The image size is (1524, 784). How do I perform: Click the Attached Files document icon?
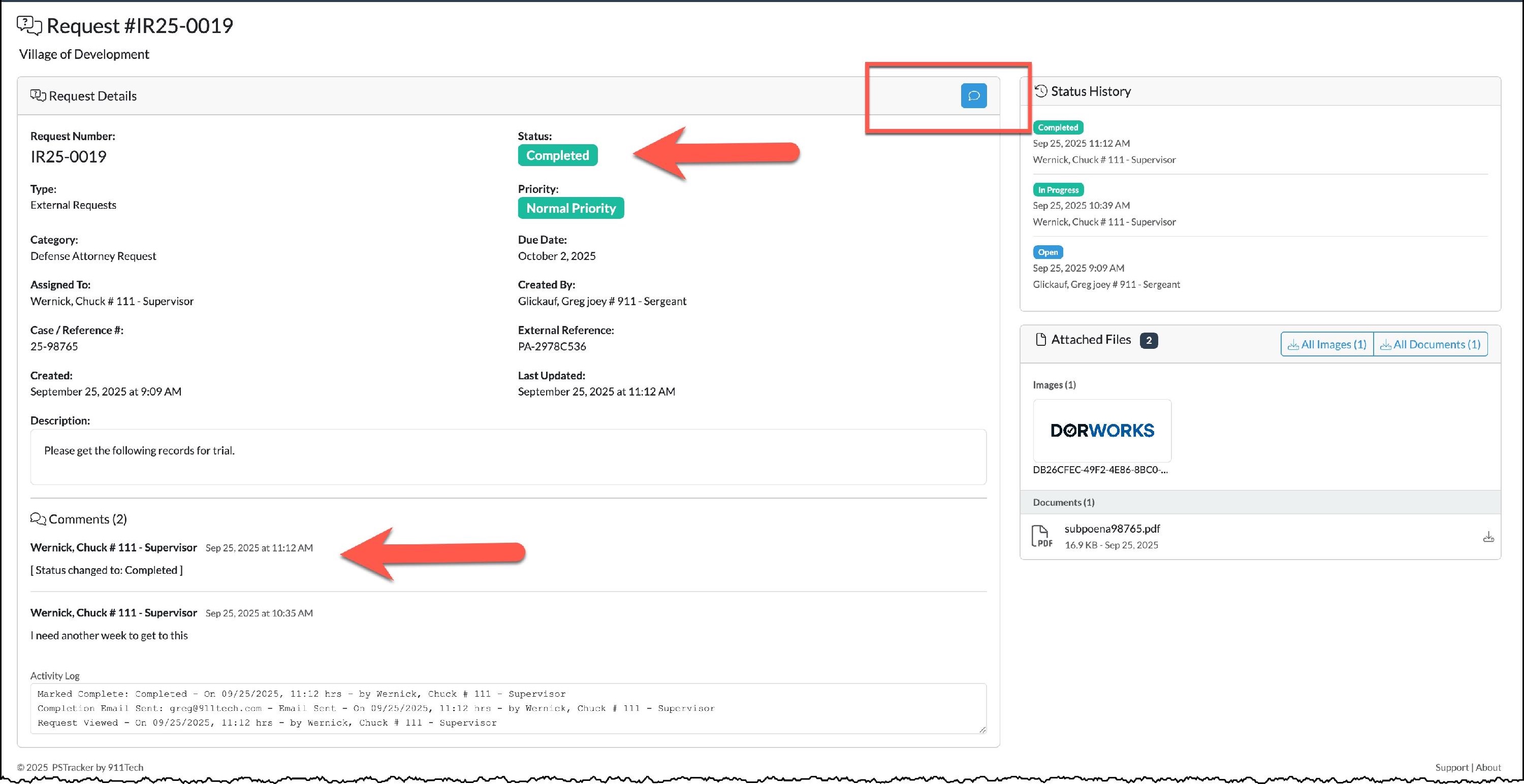click(1041, 339)
